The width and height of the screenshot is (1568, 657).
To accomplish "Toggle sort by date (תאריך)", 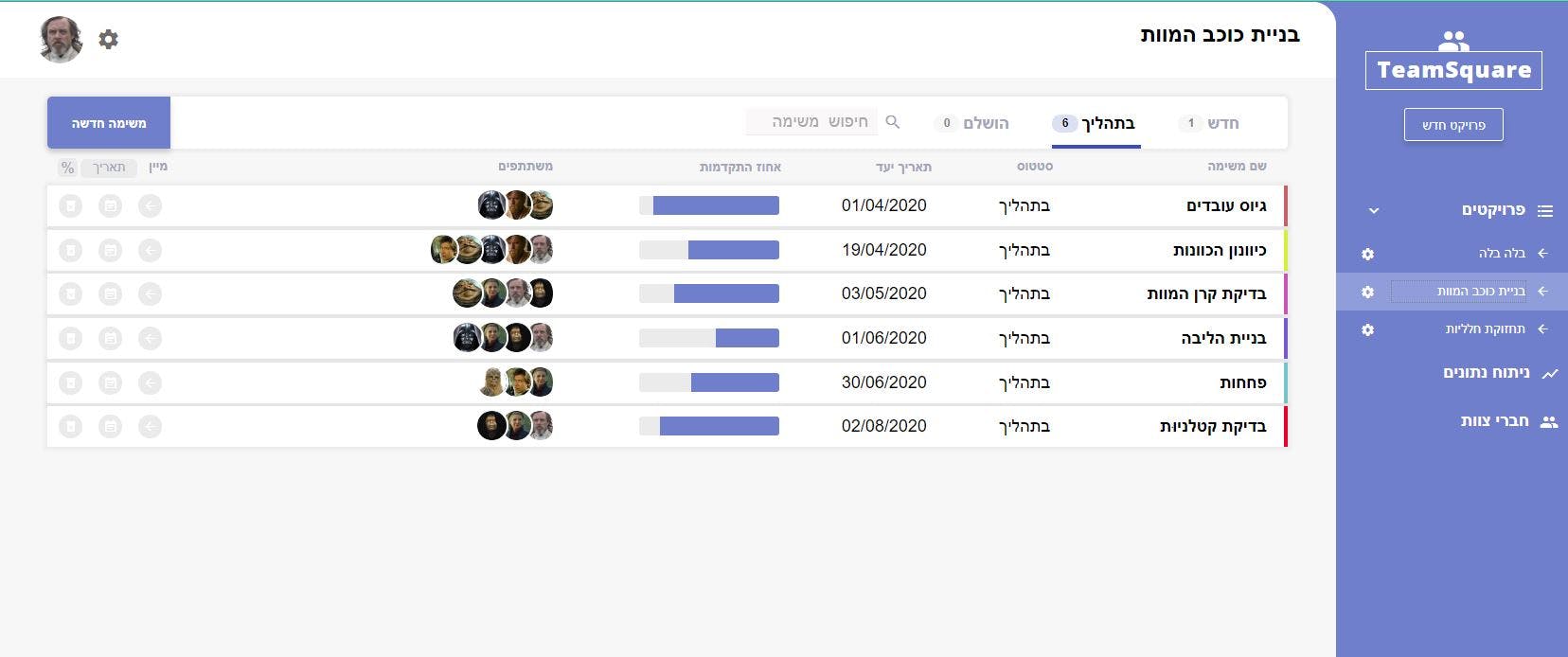I will tap(109, 168).
